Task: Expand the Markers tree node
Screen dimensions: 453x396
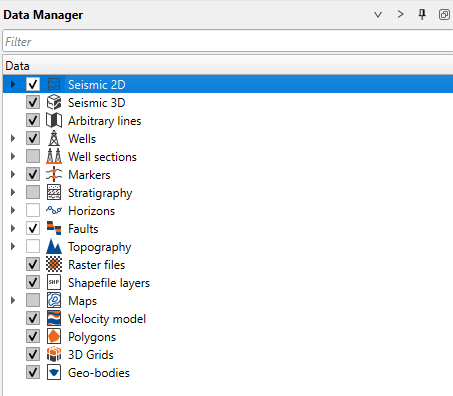Action: [x=13, y=174]
